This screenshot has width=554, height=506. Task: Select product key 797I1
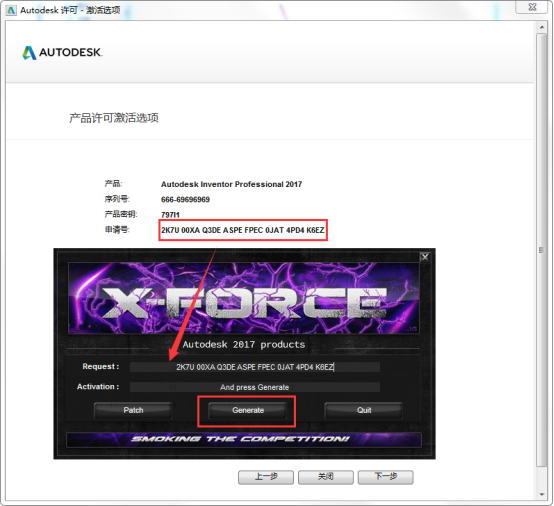coord(170,215)
